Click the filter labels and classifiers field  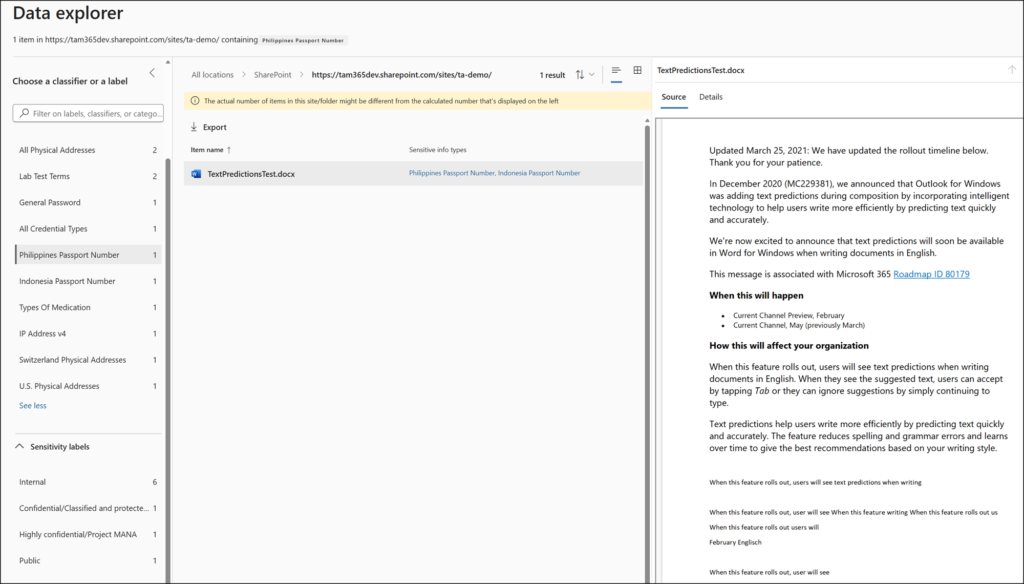[x=95, y=114]
